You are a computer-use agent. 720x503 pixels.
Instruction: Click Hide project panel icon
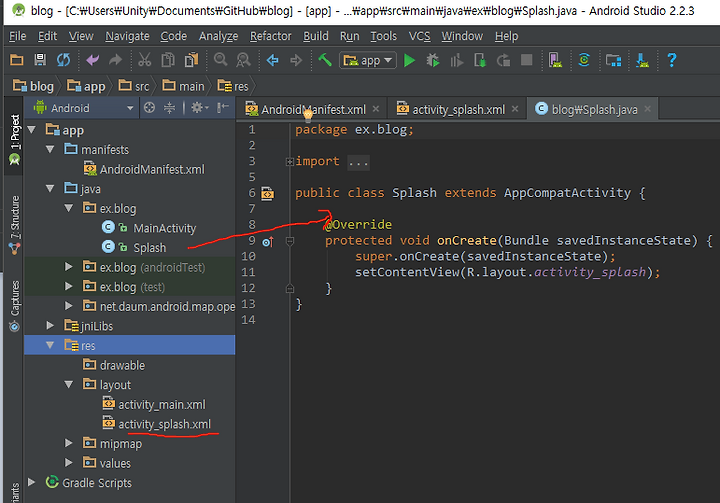point(223,108)
